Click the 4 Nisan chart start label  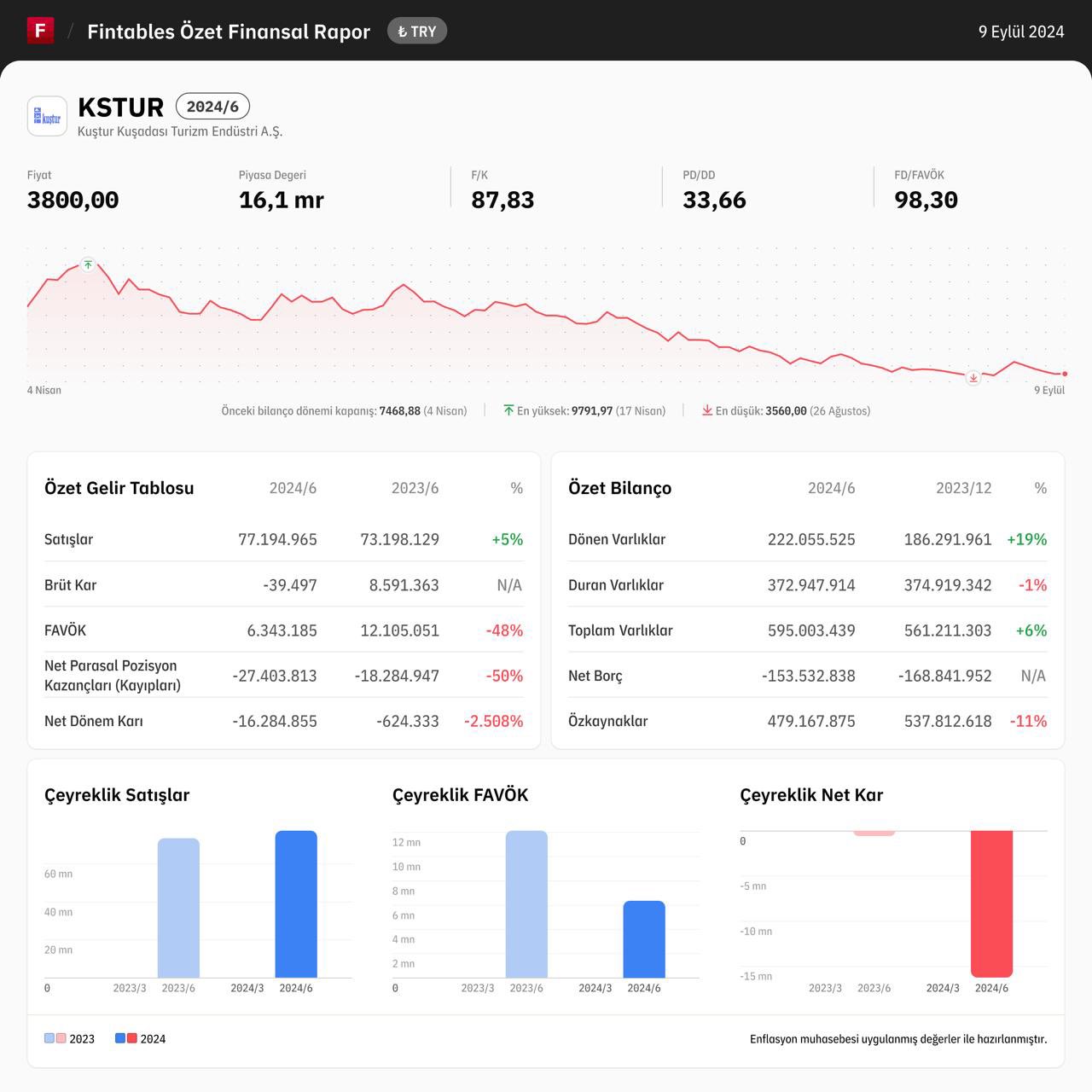(x=44, y=390)
